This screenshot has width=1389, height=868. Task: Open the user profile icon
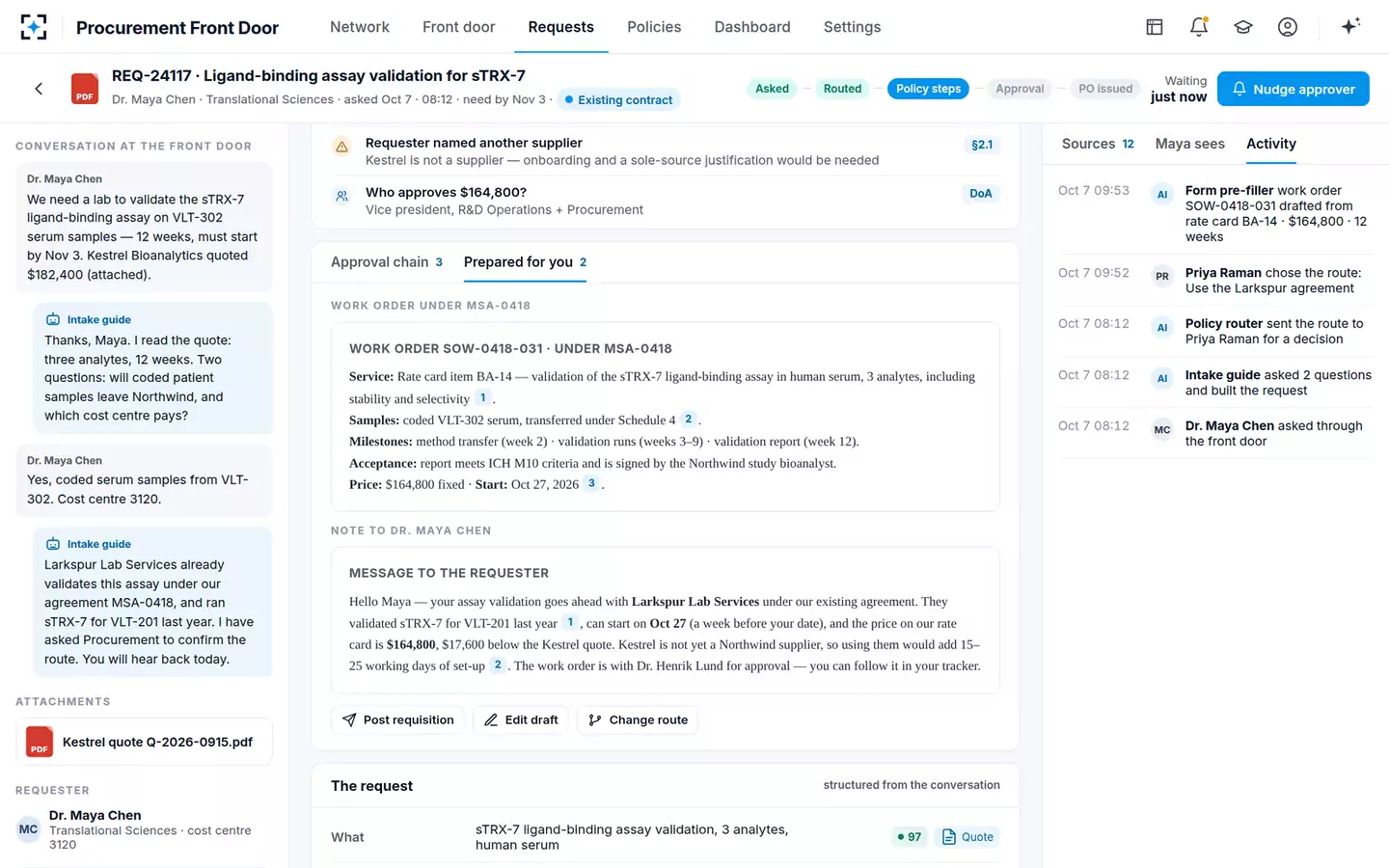[x=1288, y=27]
